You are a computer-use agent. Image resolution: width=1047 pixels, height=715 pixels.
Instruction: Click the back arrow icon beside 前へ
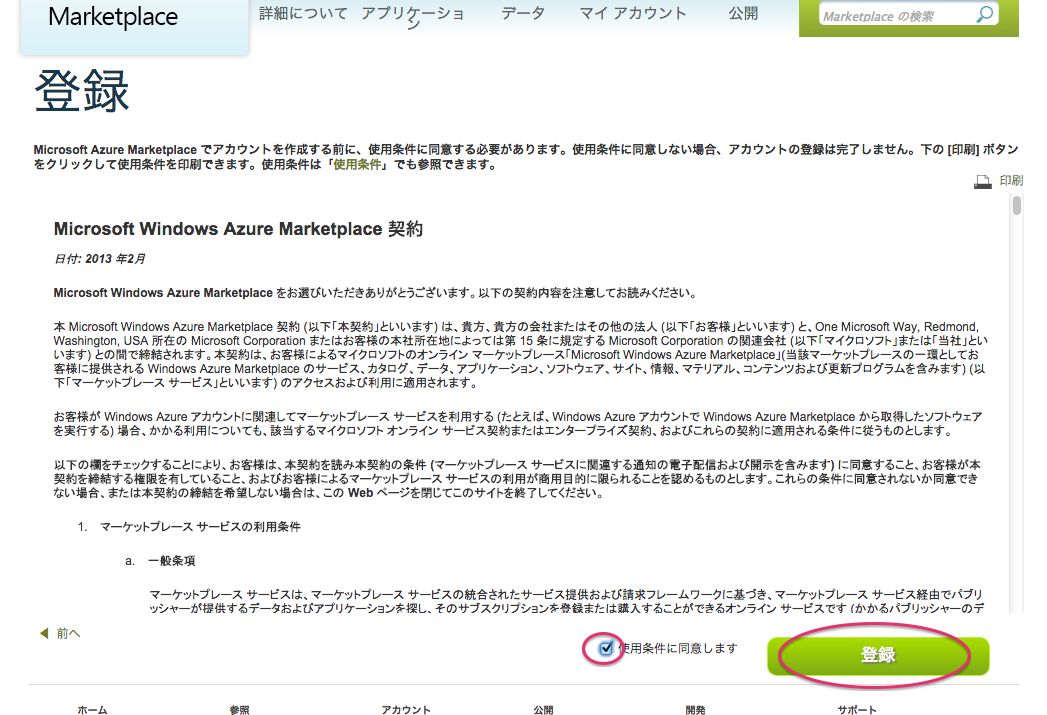[44, 633]
